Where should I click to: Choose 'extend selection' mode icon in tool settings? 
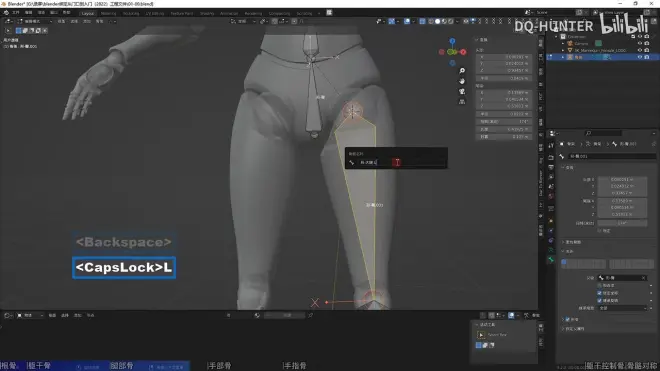tap(25, 30)
